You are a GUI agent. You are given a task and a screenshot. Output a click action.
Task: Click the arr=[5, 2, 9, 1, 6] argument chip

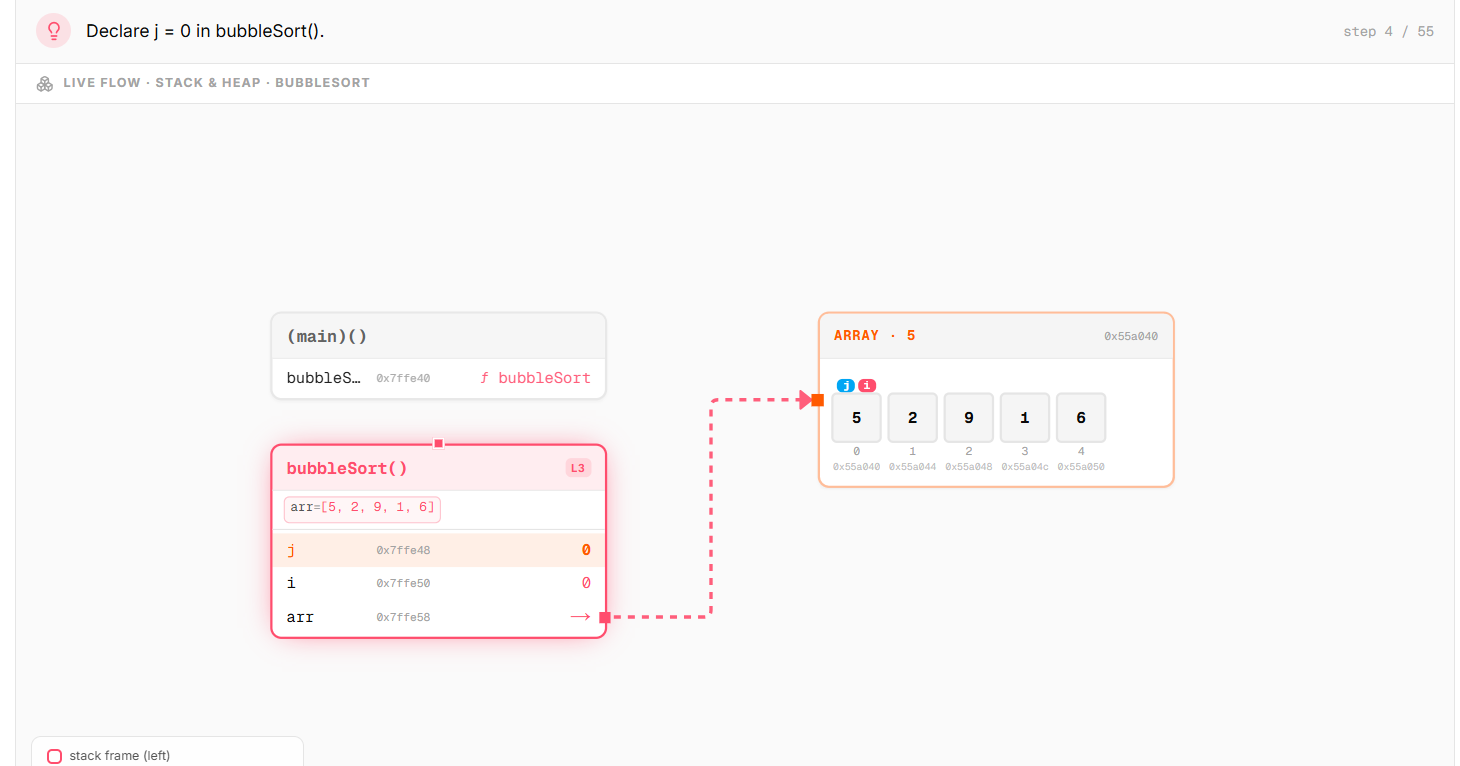tap(362, 508)
